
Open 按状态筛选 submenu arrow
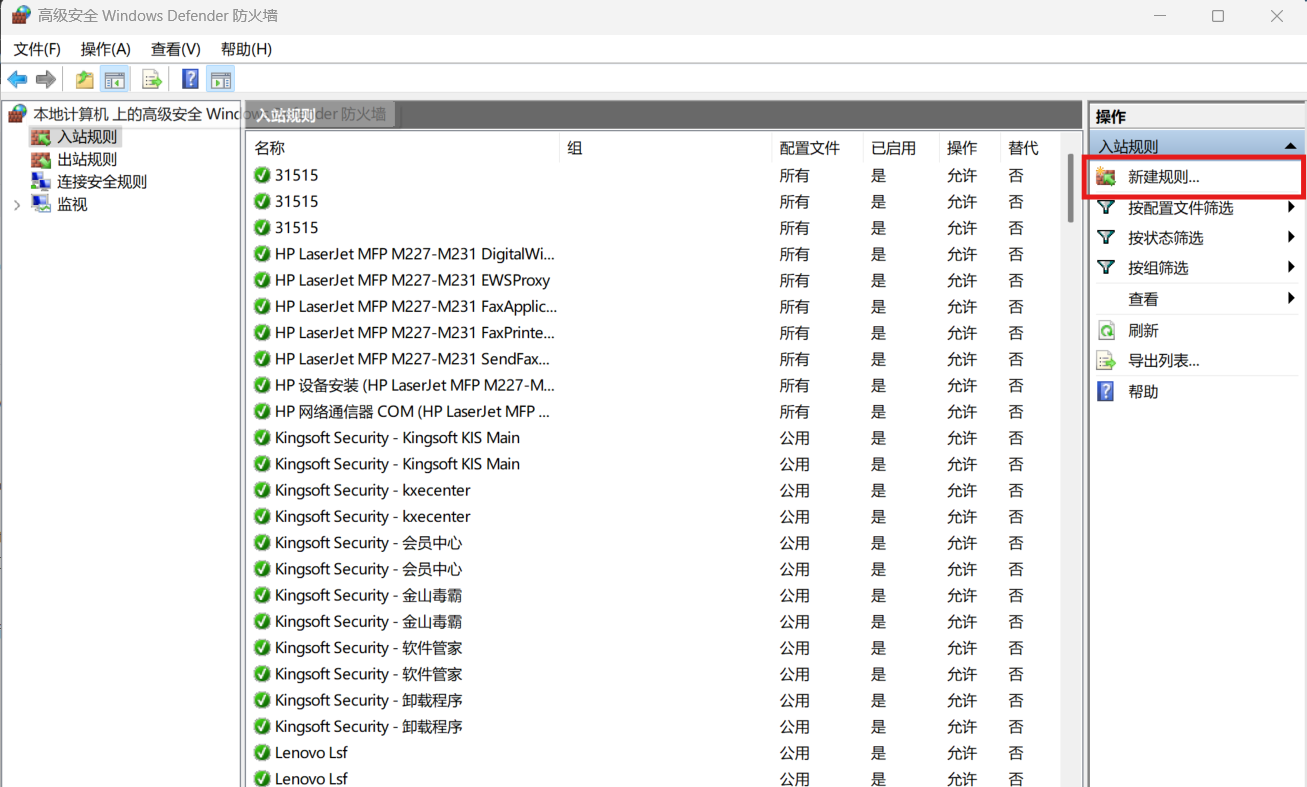[x=1289, y=237]
